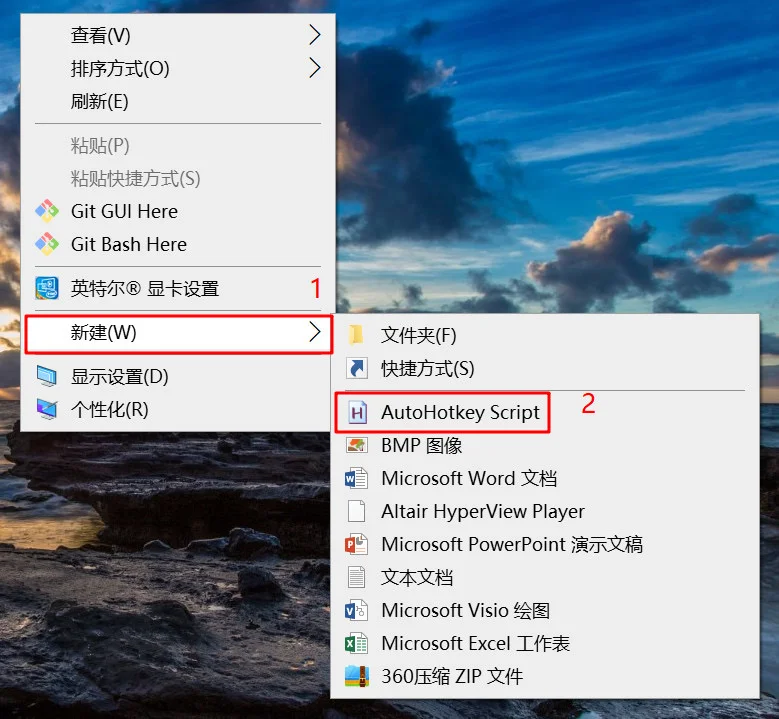Image resolution: width=779 pixels, height=719 pixels.
Task: Open 英特尔® 显卡设置
Action: click(x=178, y=288)
